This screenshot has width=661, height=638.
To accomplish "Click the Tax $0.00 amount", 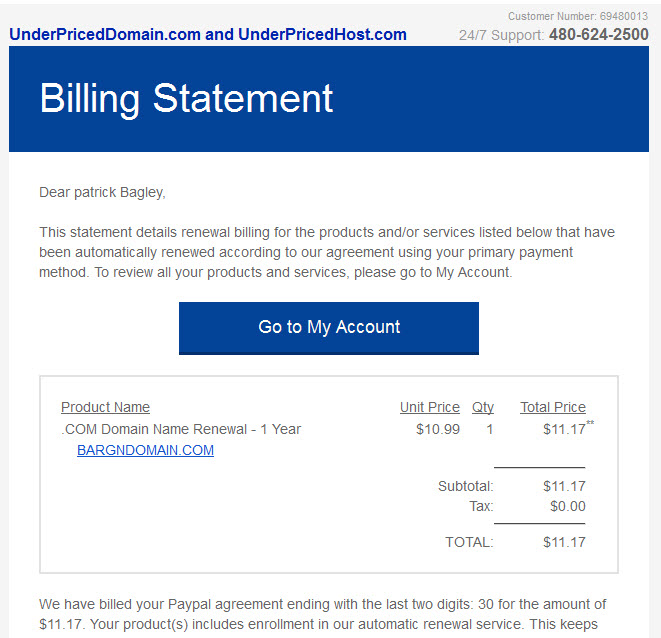I will tap(567, 506).
